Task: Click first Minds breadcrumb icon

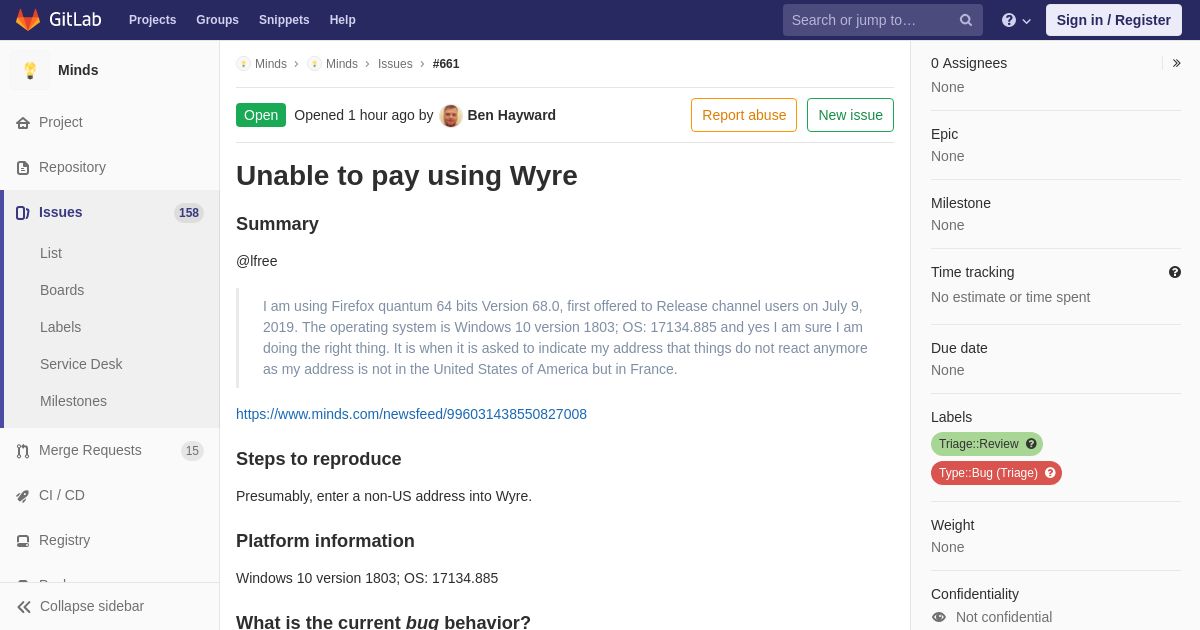Action: tap(243, 64)
